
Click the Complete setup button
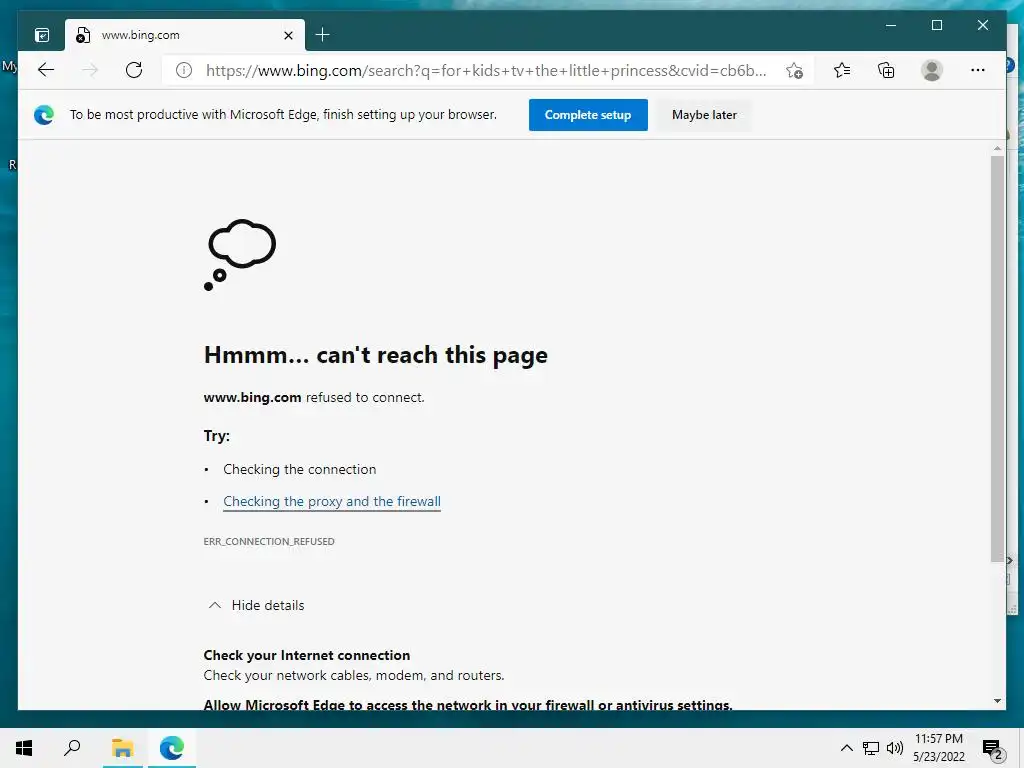point(588,115)
